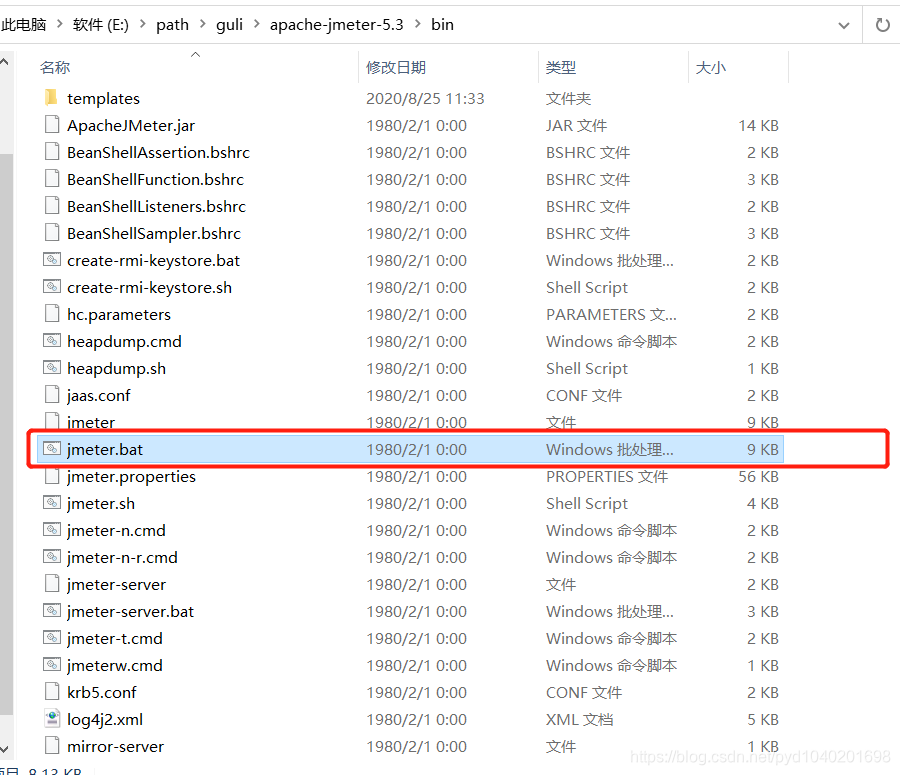Click the BeanShellAssertion.bshrc file icon
Image resolution: width=900 pixels, height=775 pixels.
point(52,152)
